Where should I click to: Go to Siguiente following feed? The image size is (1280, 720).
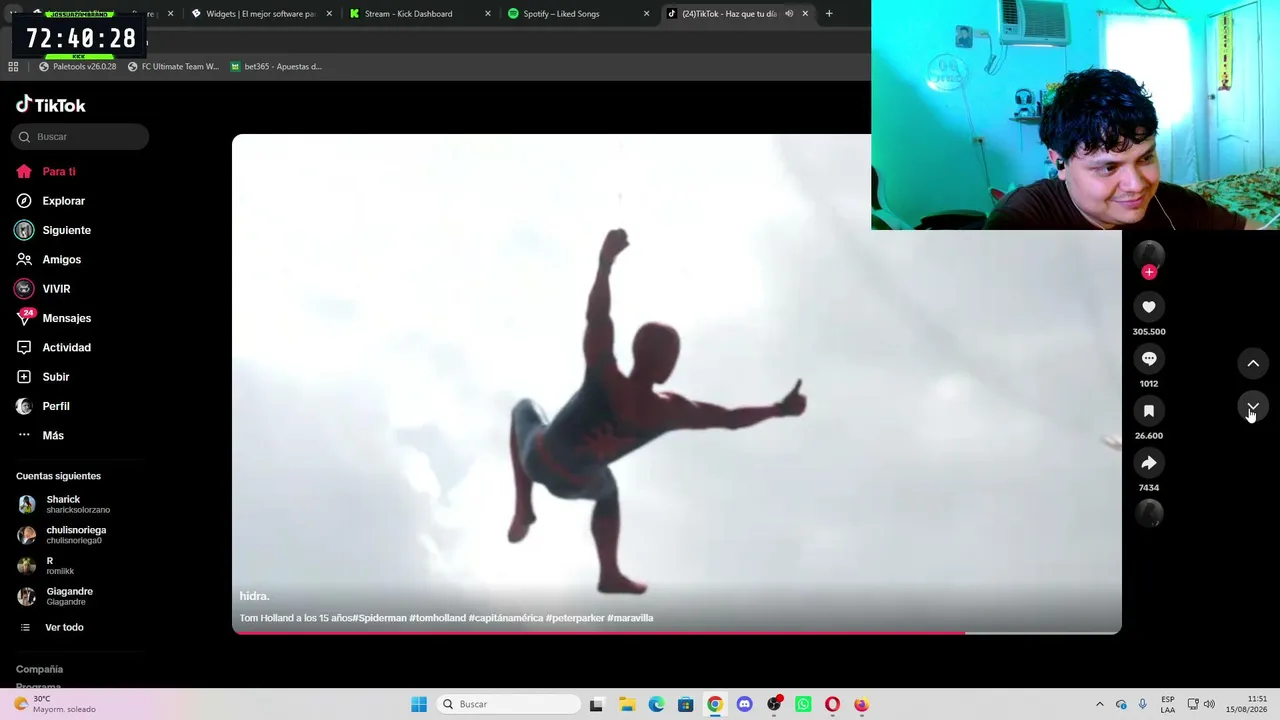tap(53, 230)
